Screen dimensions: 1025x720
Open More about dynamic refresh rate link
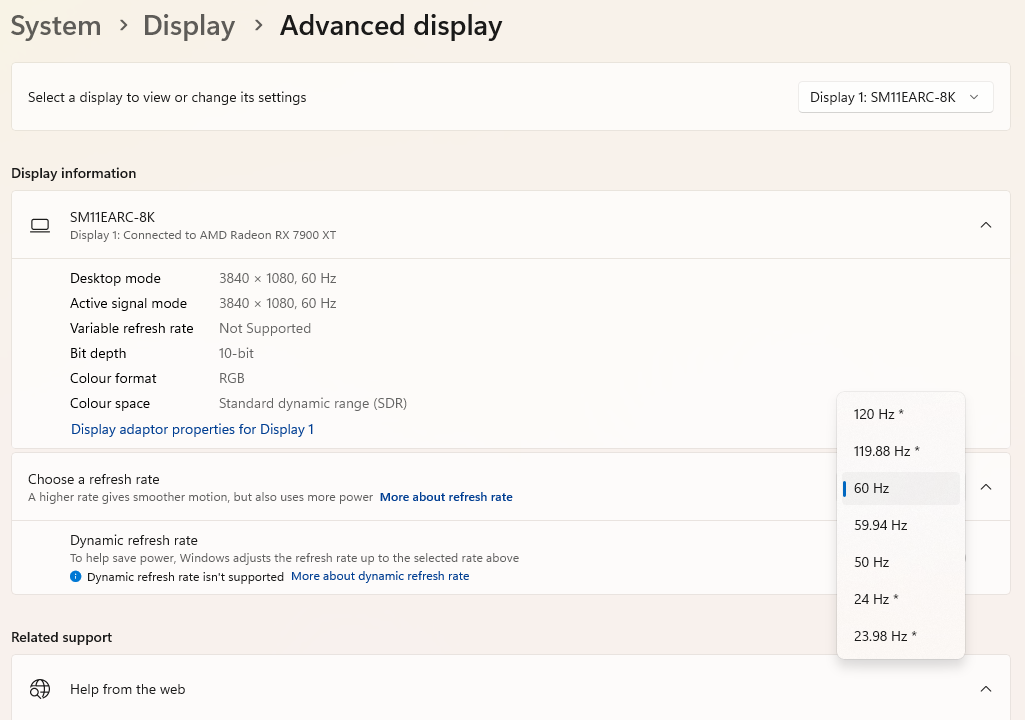click(x=380, y=576)
